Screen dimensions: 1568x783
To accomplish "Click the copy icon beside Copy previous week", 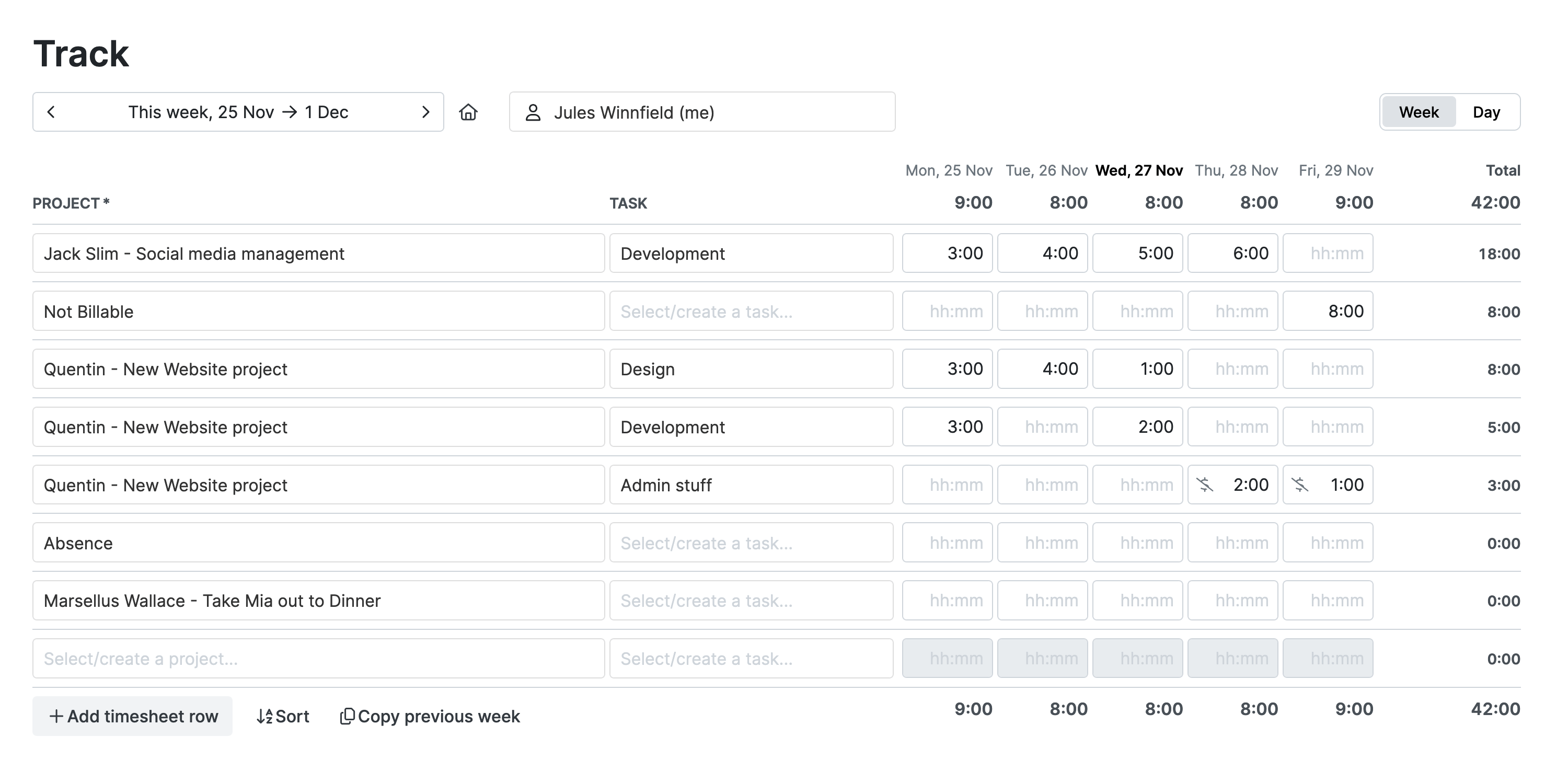I will point(348,716).
